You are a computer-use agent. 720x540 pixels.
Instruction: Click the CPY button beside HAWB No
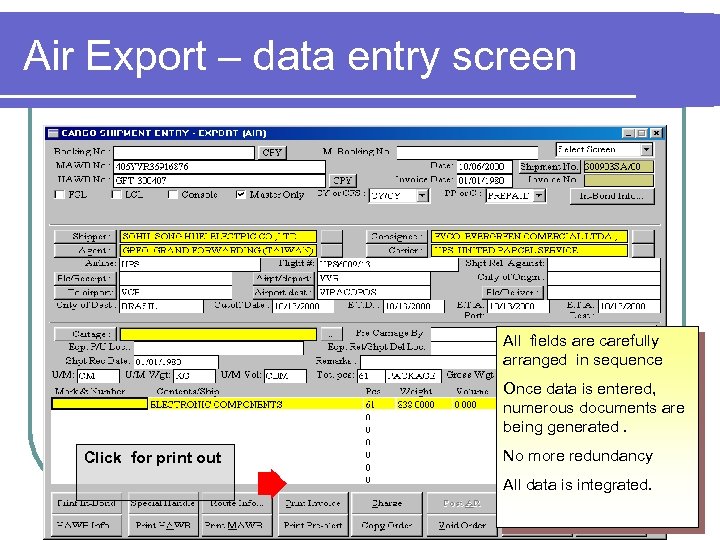click(343, 180)
